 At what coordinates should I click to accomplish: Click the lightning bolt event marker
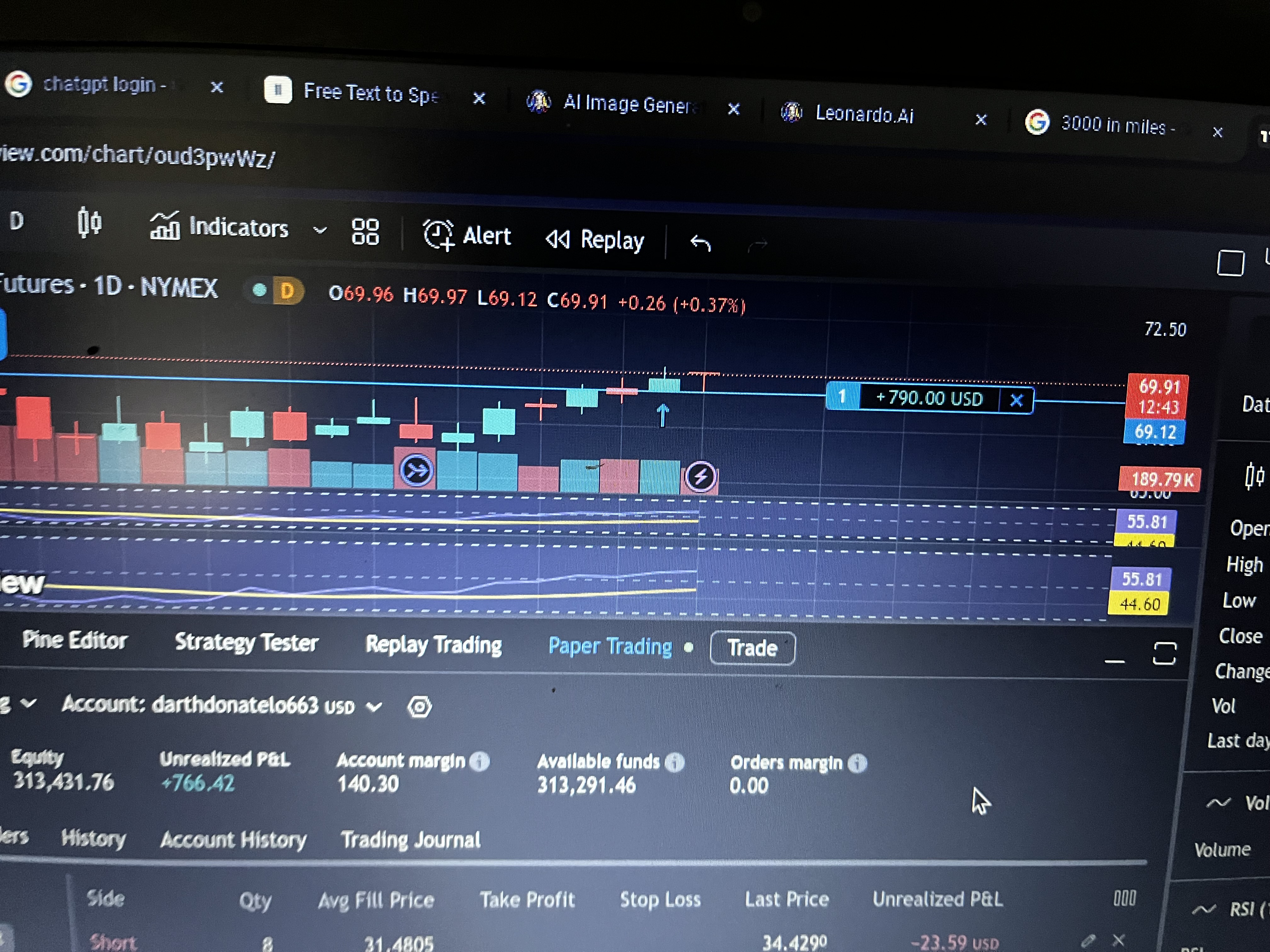click(700, 476)
